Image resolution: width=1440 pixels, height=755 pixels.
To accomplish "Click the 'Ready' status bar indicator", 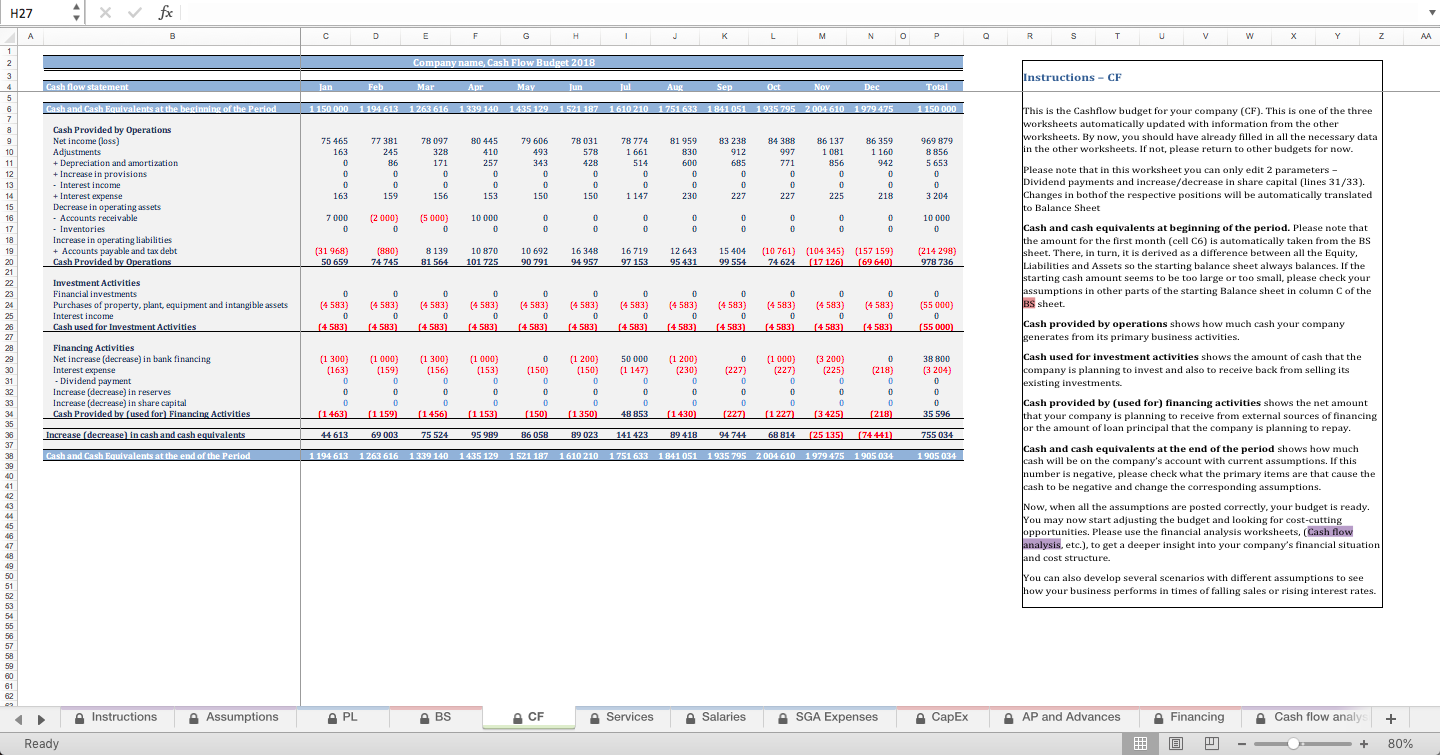I will [42, 744].
